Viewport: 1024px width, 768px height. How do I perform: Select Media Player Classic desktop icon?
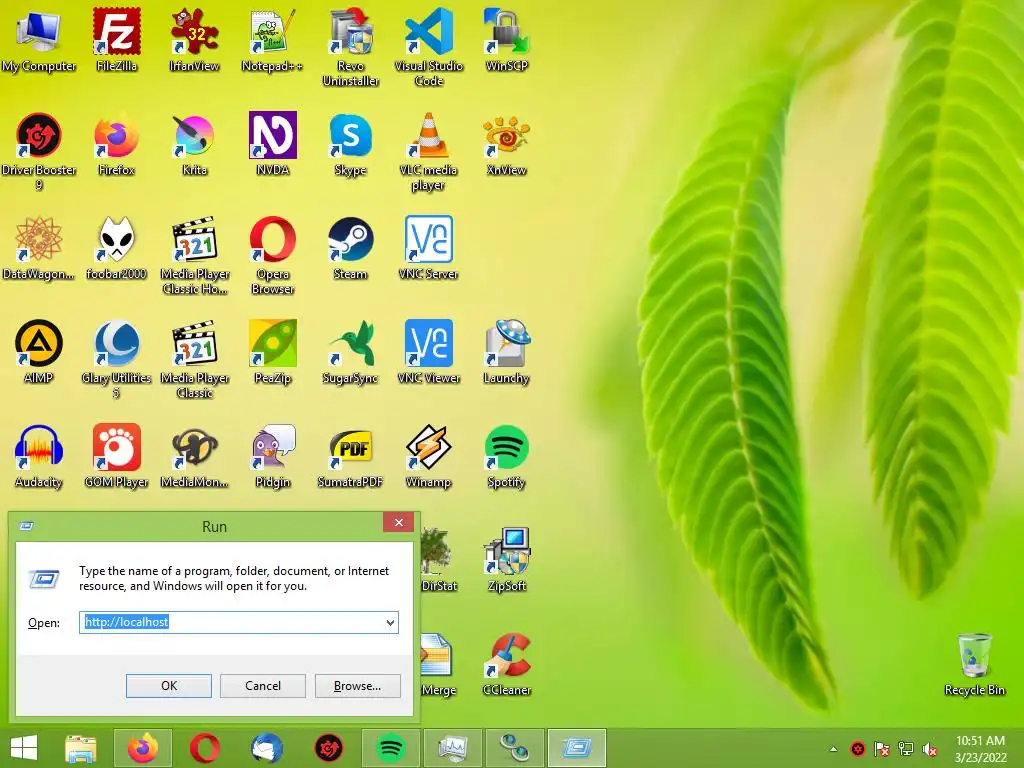[194, 359]
